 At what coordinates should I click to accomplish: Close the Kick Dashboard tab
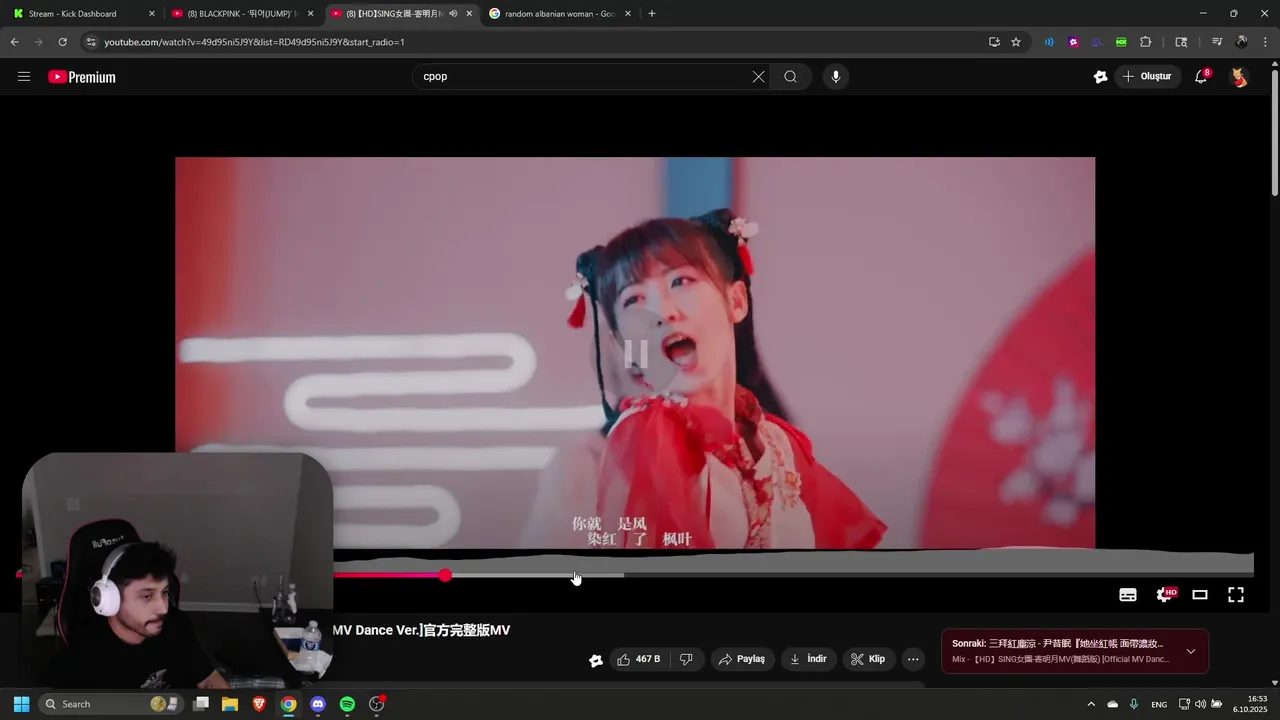pyautogui.click(x=152, y=14)
